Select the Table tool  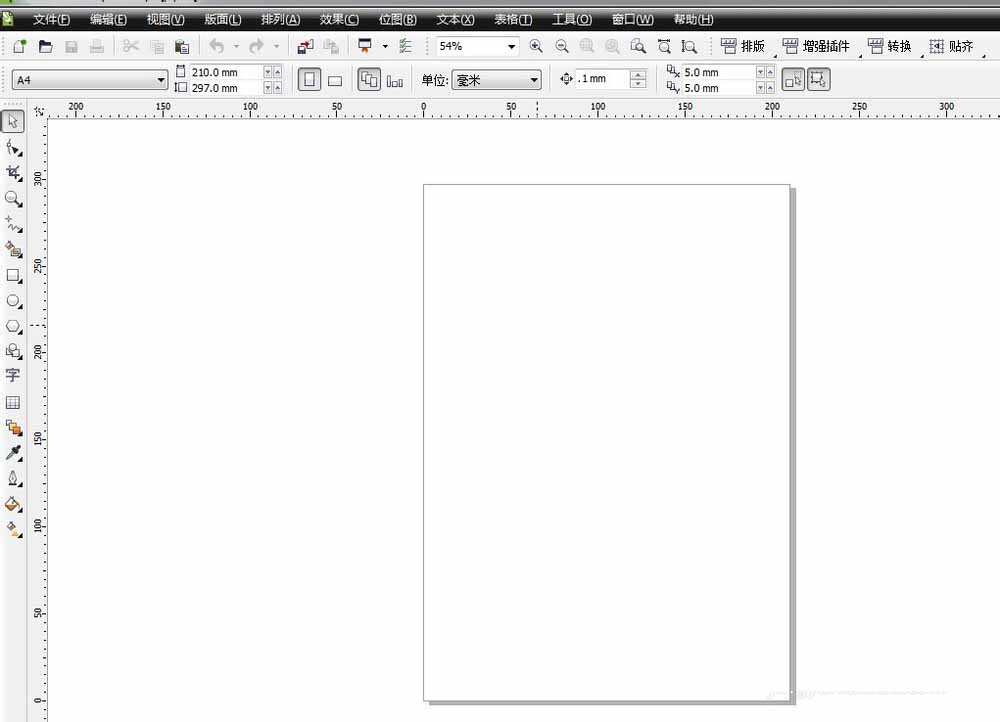tap(13, 402)
